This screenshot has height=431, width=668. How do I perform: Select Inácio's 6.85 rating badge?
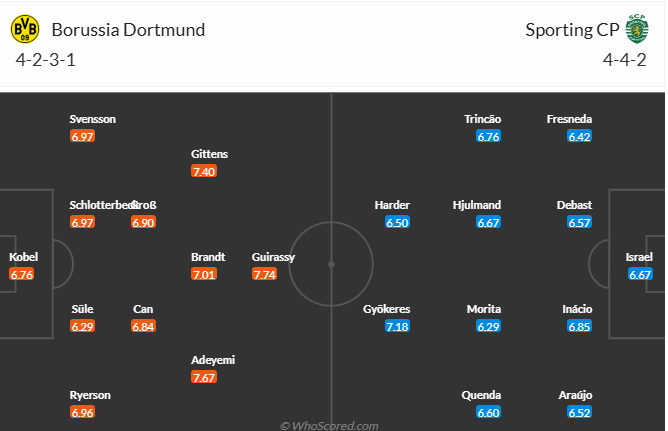580,326
